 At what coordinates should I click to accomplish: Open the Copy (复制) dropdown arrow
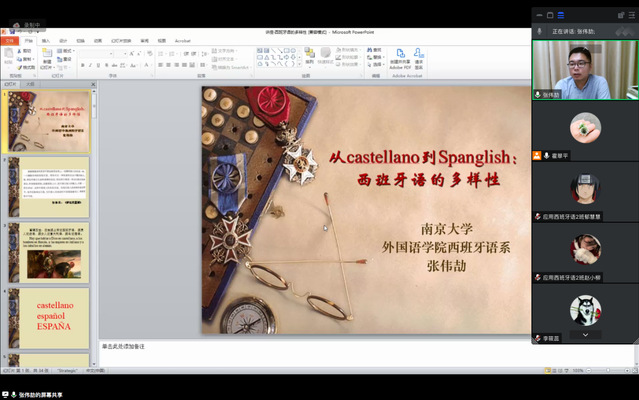click(34, 59)
